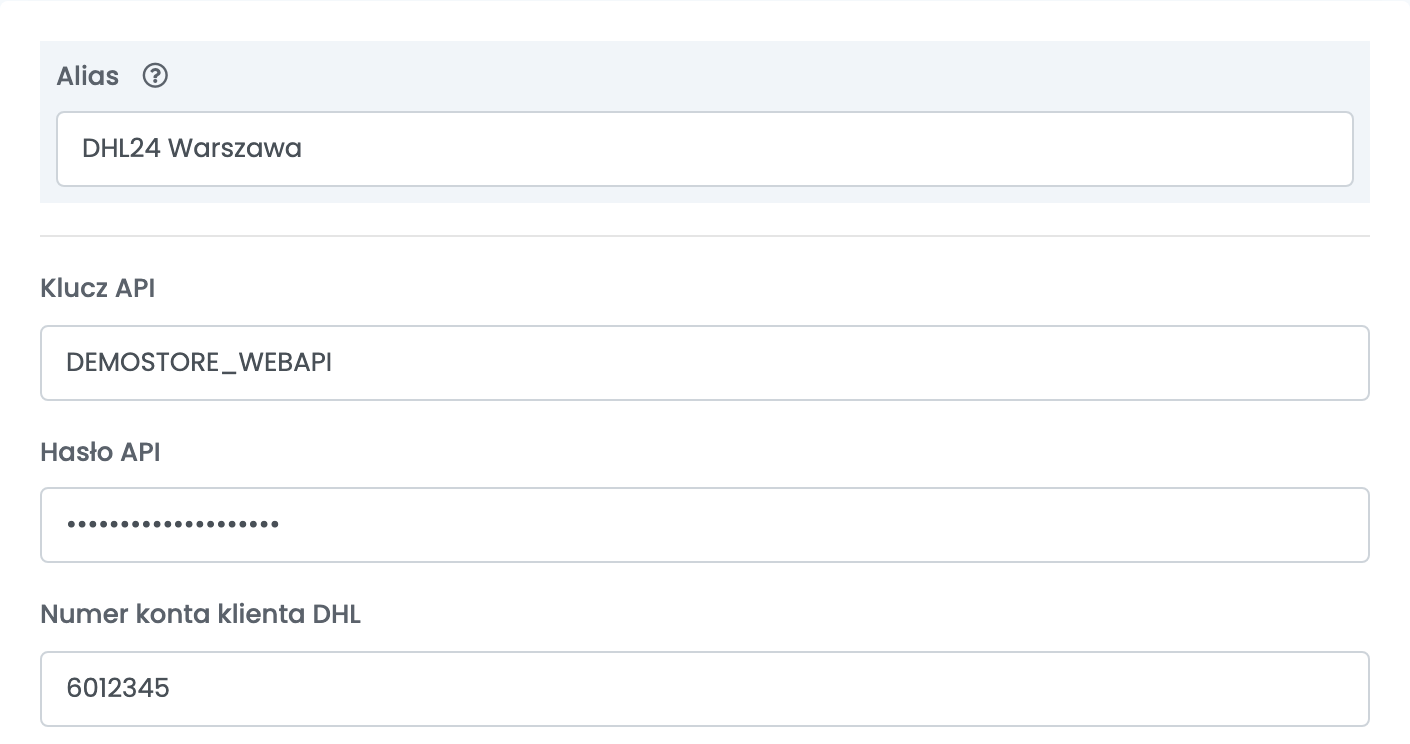Image resolution: width=1410 pixels, height=744 pixels.
Task: Focus the Numer konta klienta DHL field
Action: (705, 689)
